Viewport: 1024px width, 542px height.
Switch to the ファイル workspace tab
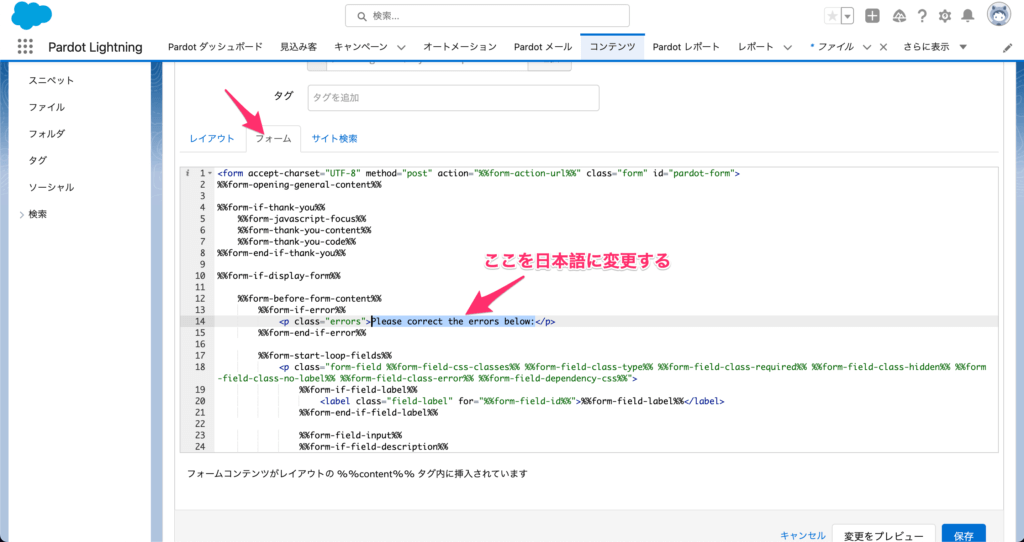835,46
